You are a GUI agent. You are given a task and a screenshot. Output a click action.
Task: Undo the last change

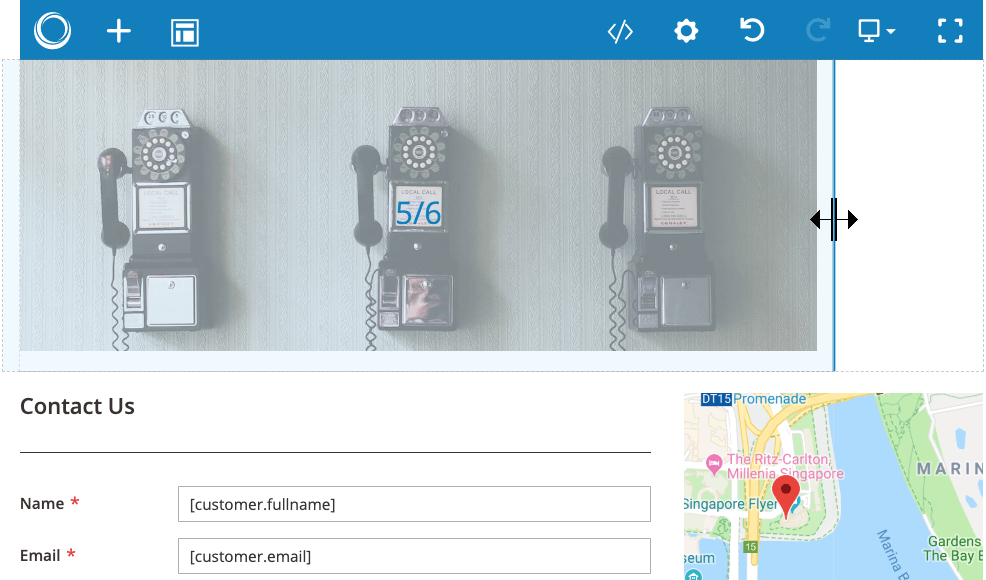click(x=751, y=31)
